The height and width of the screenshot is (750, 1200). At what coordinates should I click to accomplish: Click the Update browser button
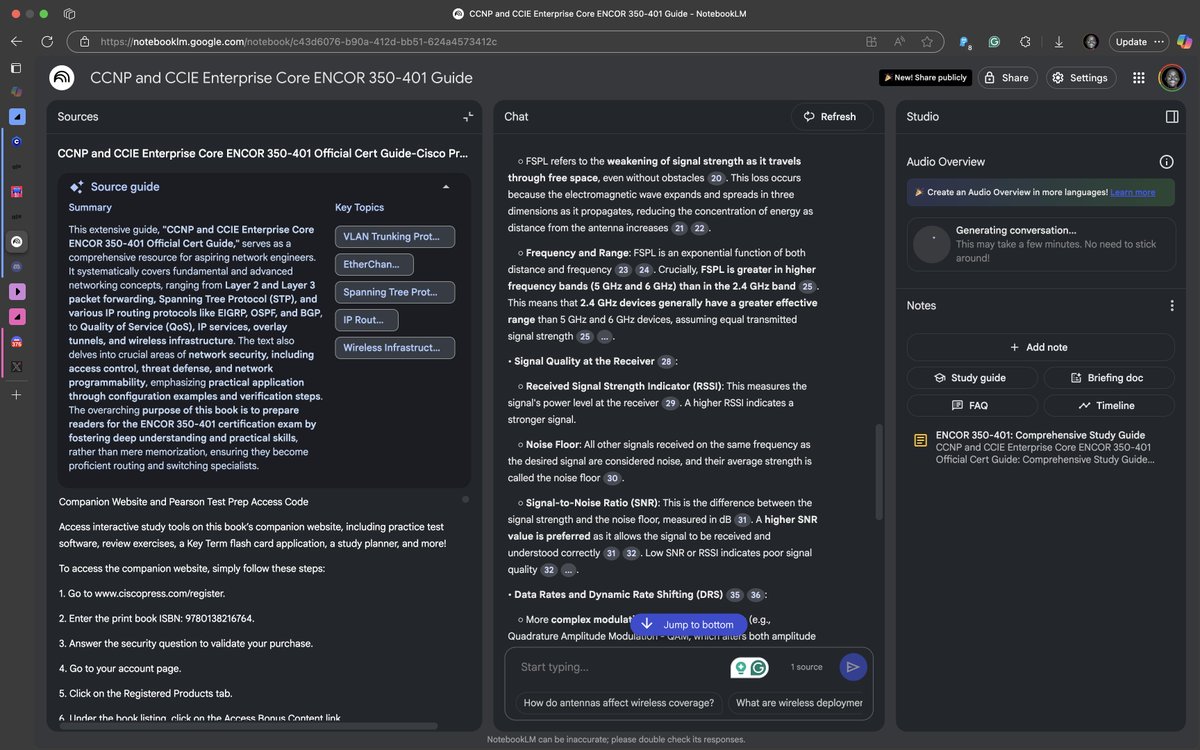click(x=1138, y=42)
